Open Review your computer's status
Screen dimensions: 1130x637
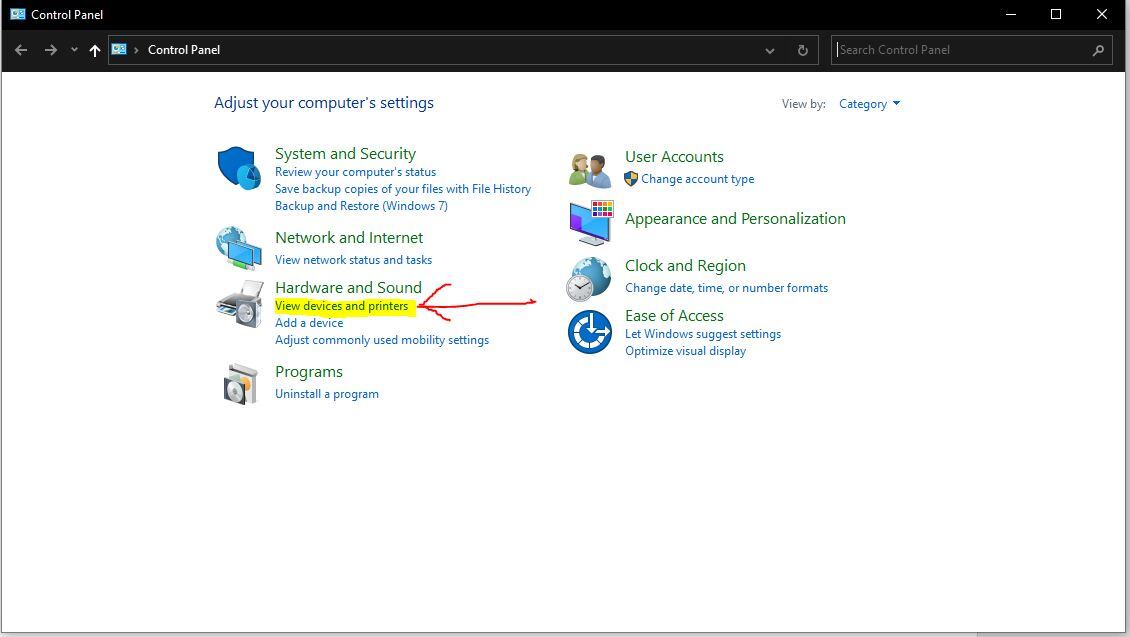[x=355, y=172]
